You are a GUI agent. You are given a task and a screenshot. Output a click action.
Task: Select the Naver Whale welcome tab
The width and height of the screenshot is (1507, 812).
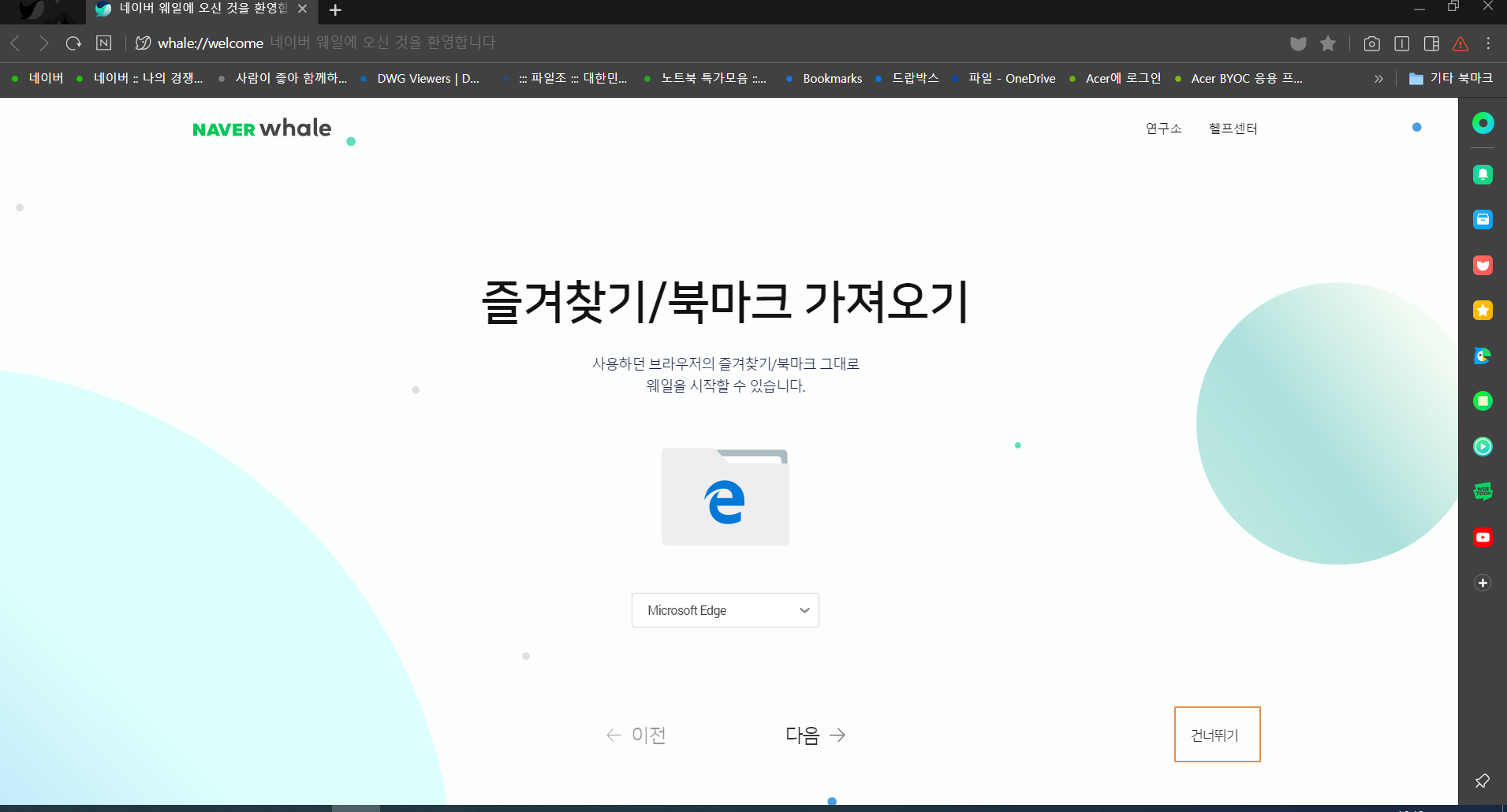[201, 10]
